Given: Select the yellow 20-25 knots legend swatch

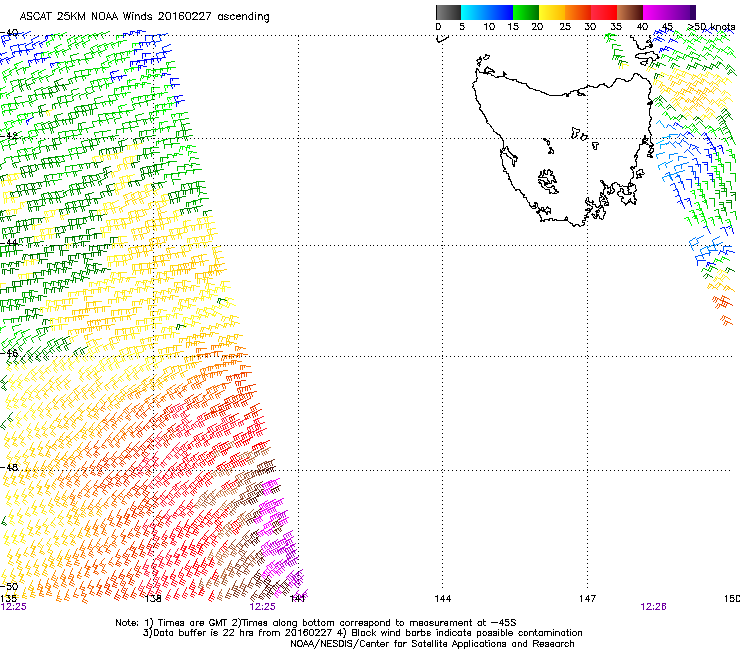Looking at the screenshot, I should (552, 12).
